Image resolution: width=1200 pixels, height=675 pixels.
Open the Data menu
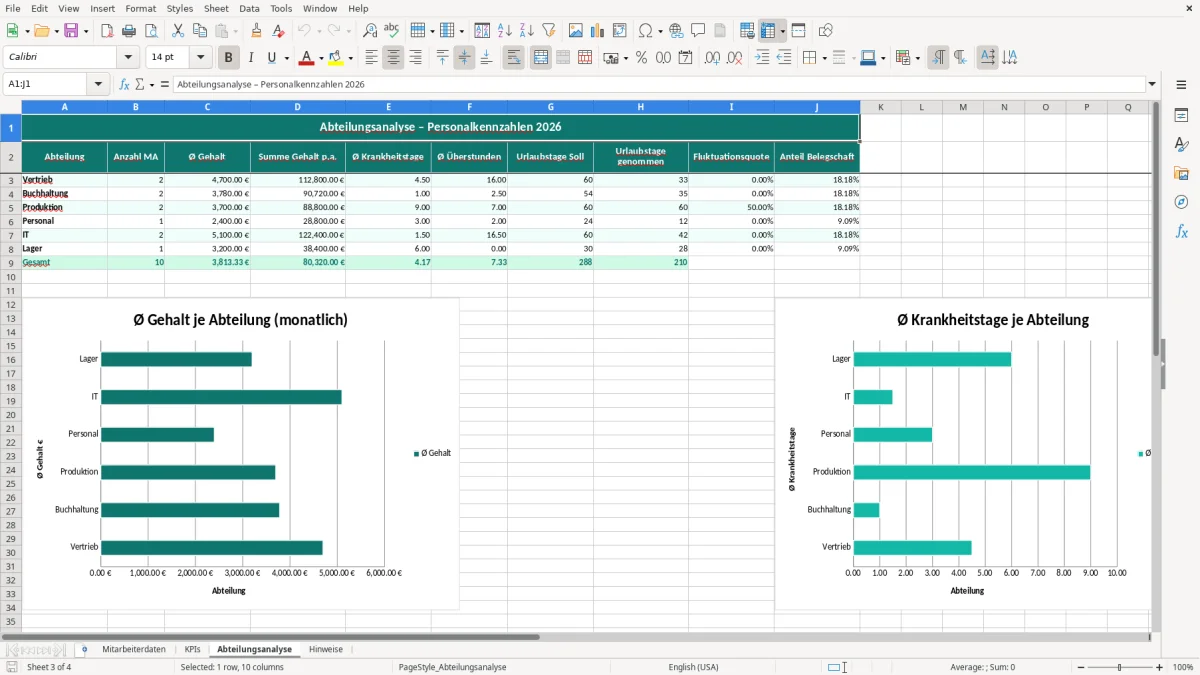[x=249, y=8]
